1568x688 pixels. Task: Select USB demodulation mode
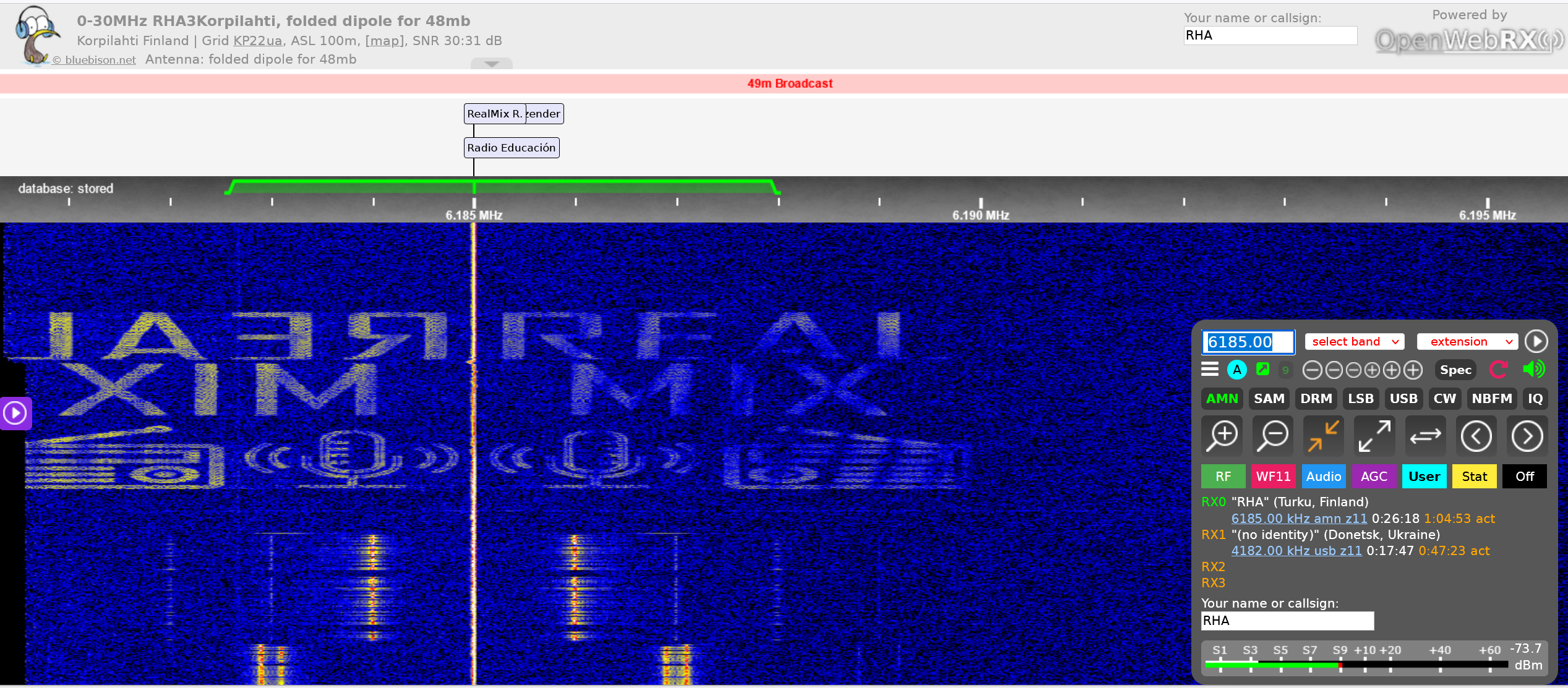1403,399
